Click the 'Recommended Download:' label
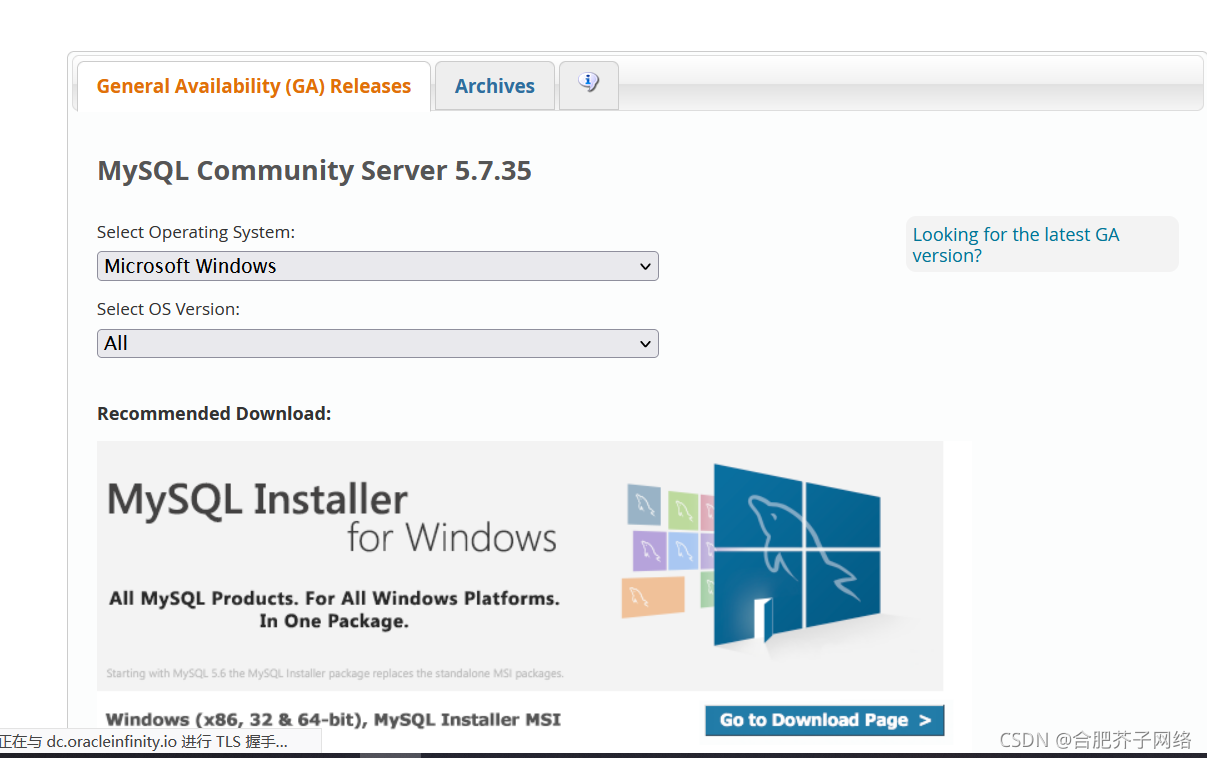 [214, 414]
